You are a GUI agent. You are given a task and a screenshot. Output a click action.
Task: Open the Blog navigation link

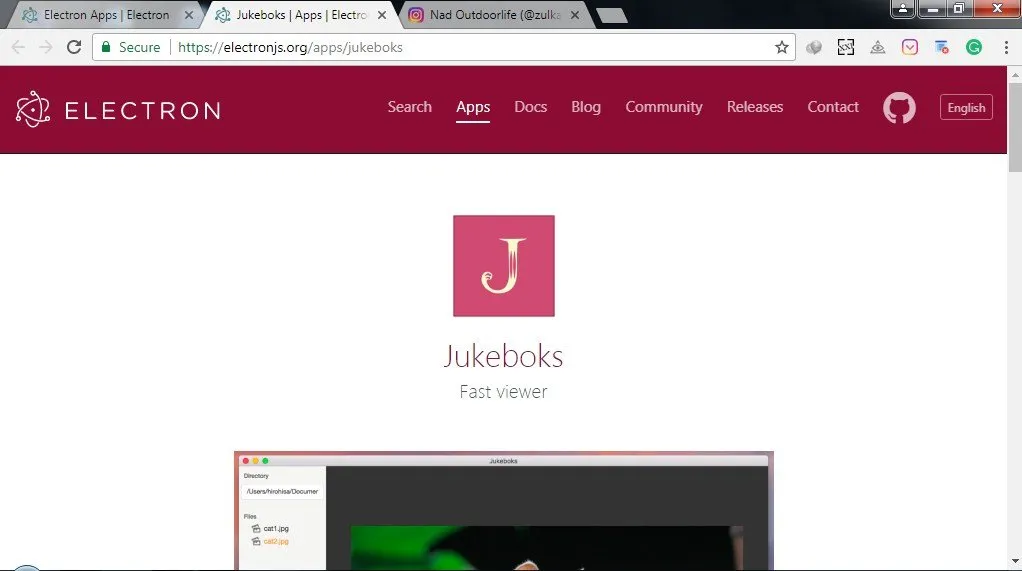point(586,107)
